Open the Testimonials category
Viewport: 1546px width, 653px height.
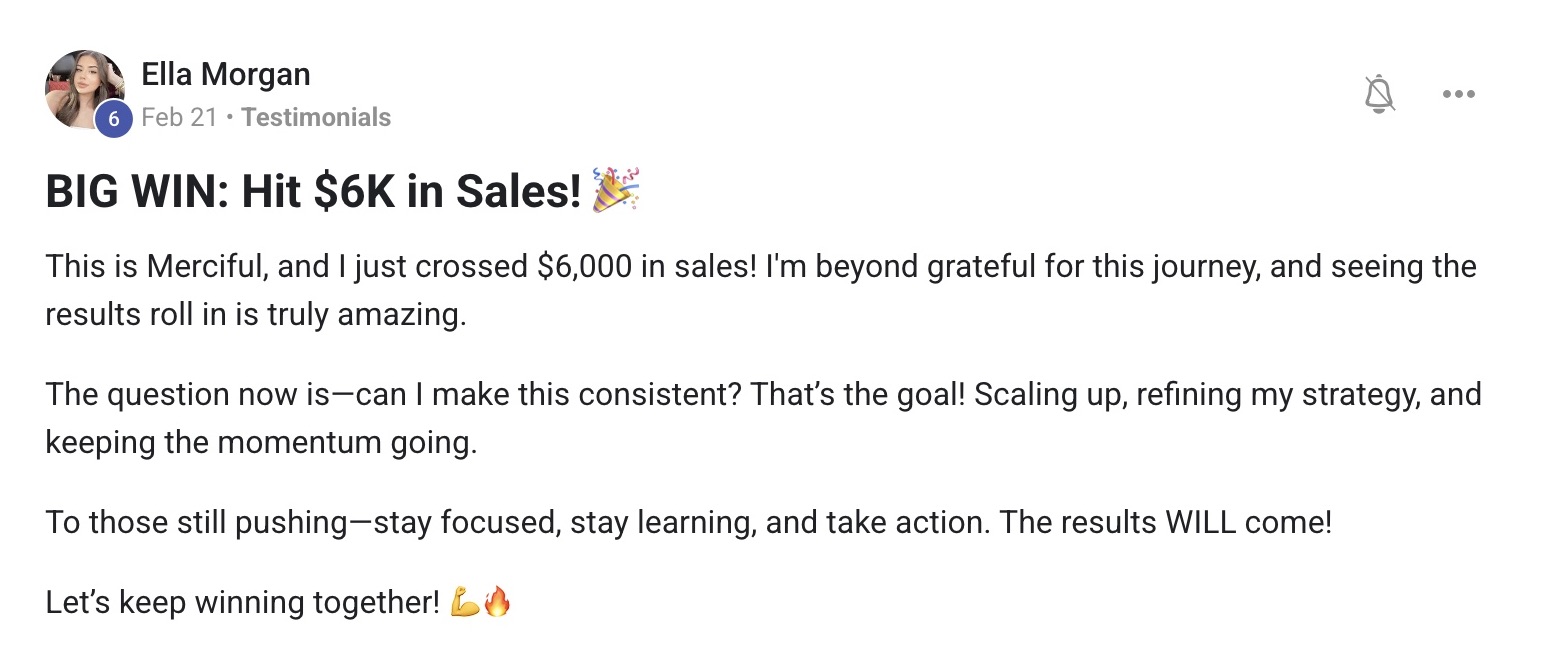click(x=316, y=117)
